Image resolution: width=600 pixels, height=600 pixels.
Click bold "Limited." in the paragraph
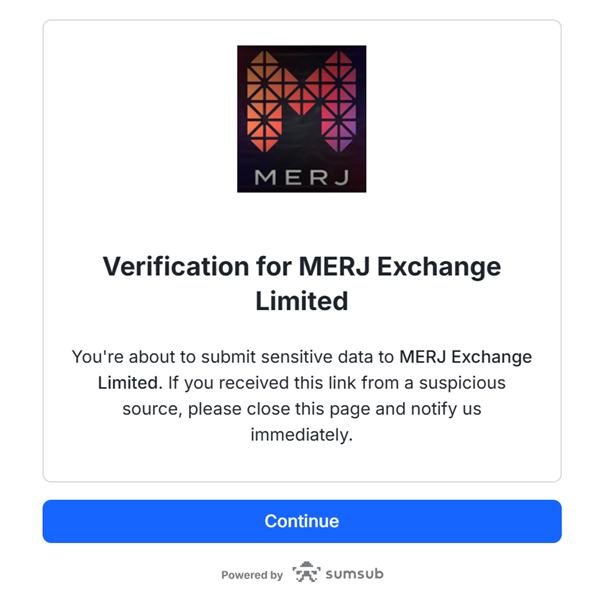click(x=129, y=383)
